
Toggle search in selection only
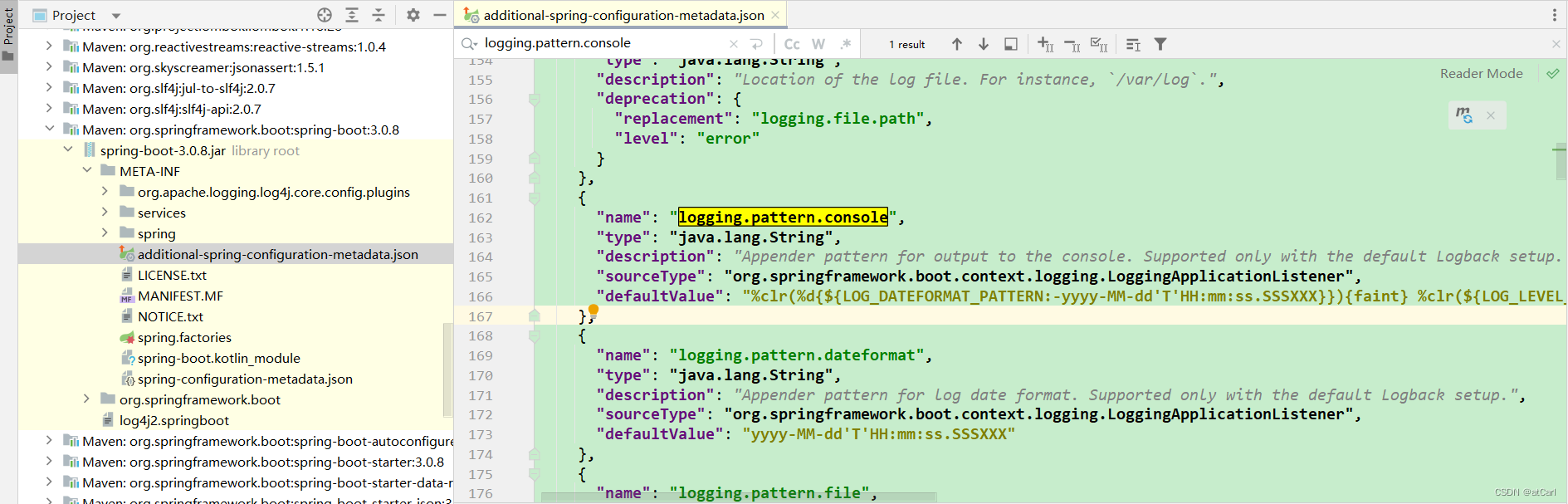coord(1134,45)
